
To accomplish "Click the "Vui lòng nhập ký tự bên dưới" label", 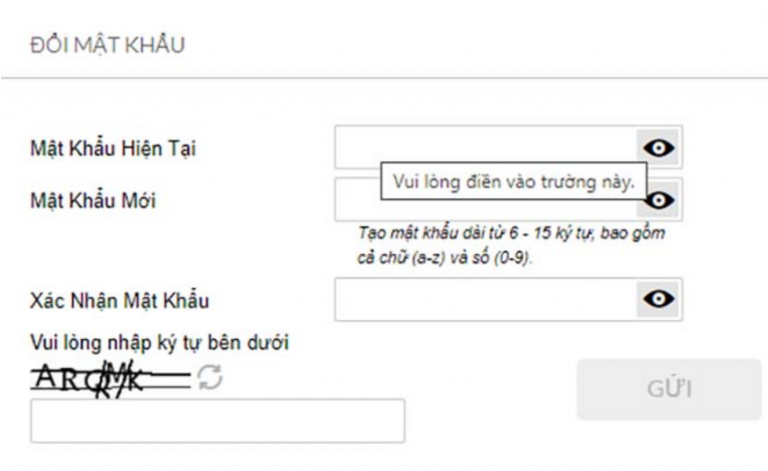I will coord(159,345).
